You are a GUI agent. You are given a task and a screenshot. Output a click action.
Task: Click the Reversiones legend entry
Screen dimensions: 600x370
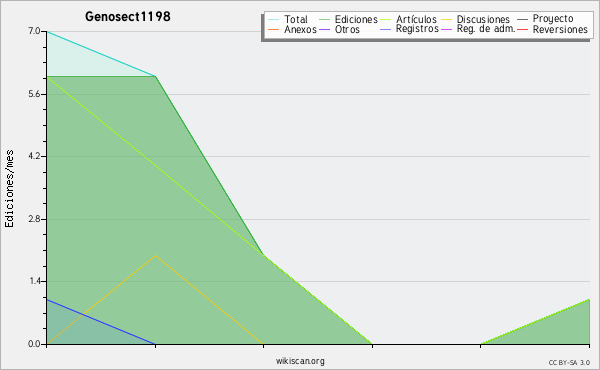[552, 29]
